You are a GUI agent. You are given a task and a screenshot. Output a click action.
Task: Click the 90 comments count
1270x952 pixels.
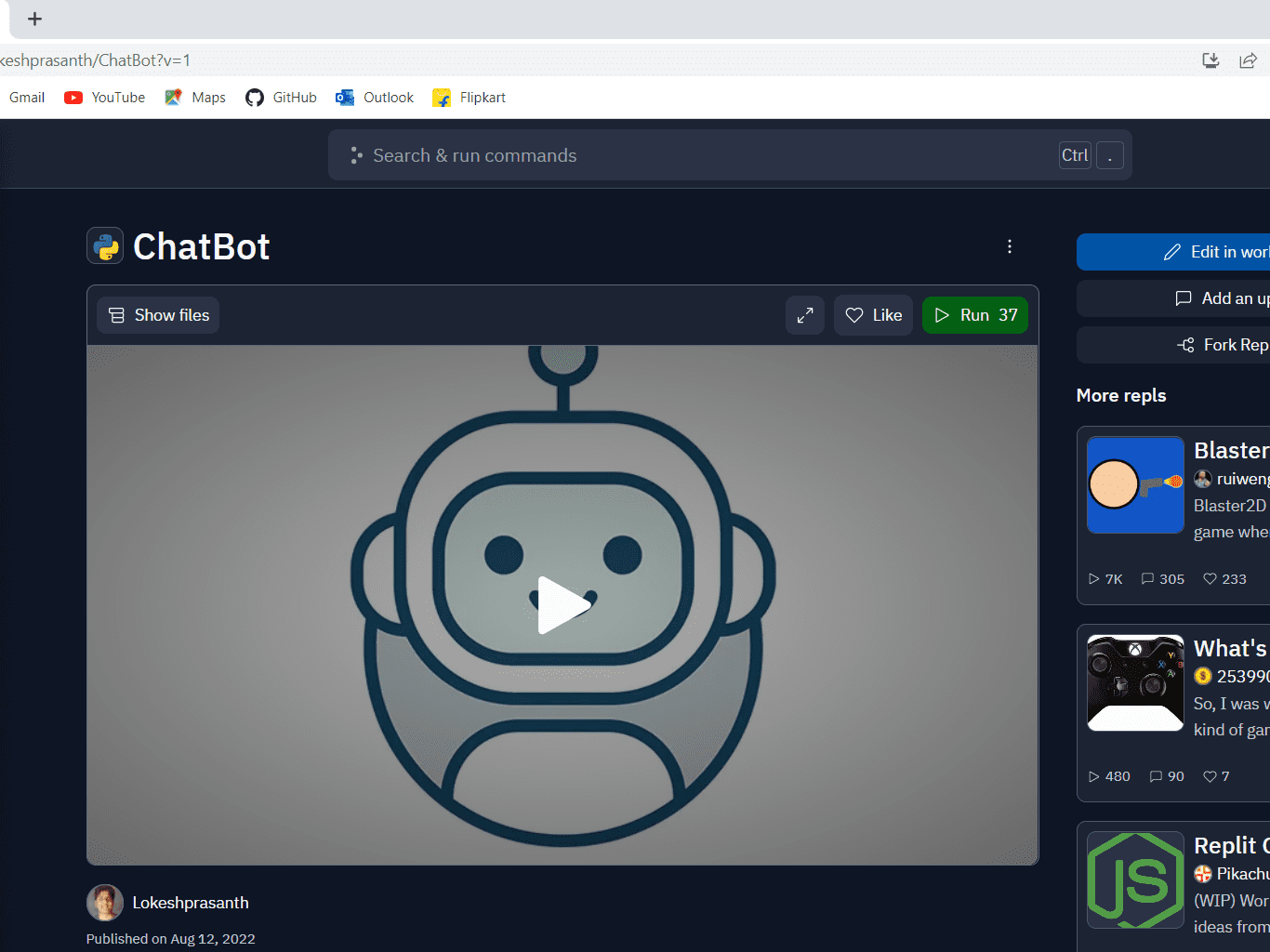click(1167, 776)
